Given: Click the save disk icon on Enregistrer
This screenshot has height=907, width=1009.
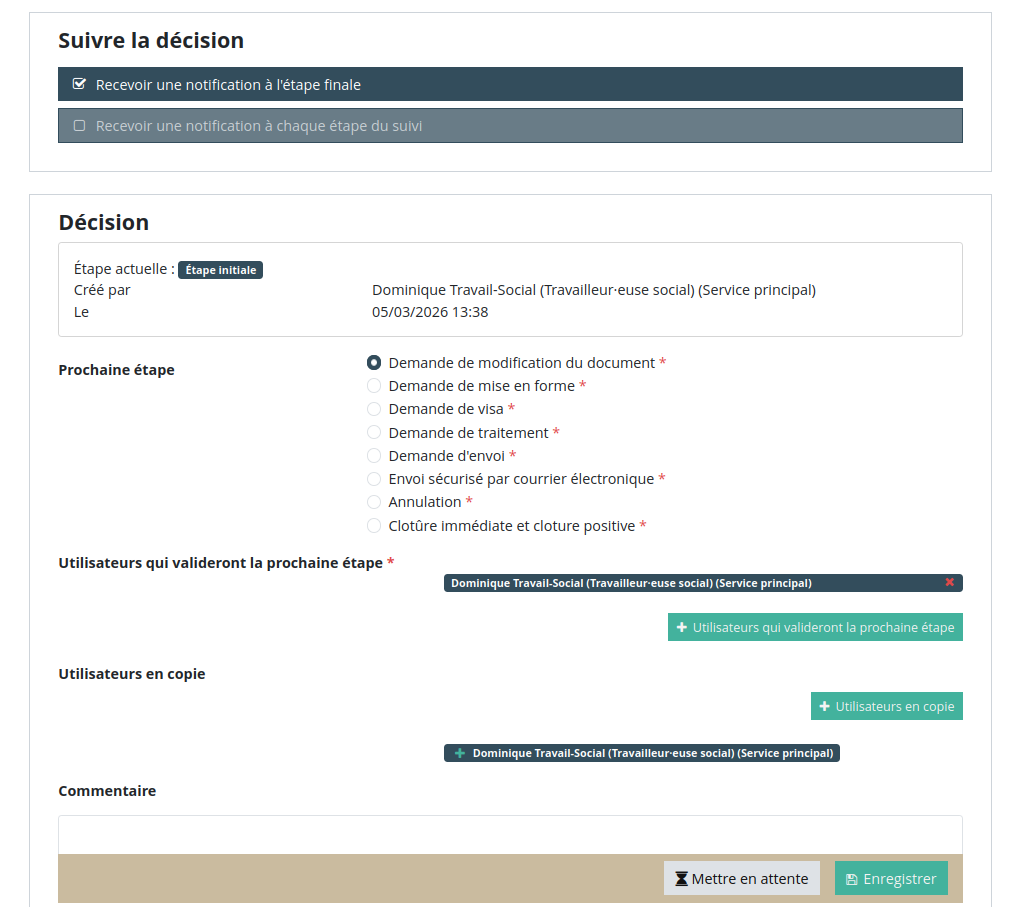Looking at the screenshot, I should tap(851, 880).
